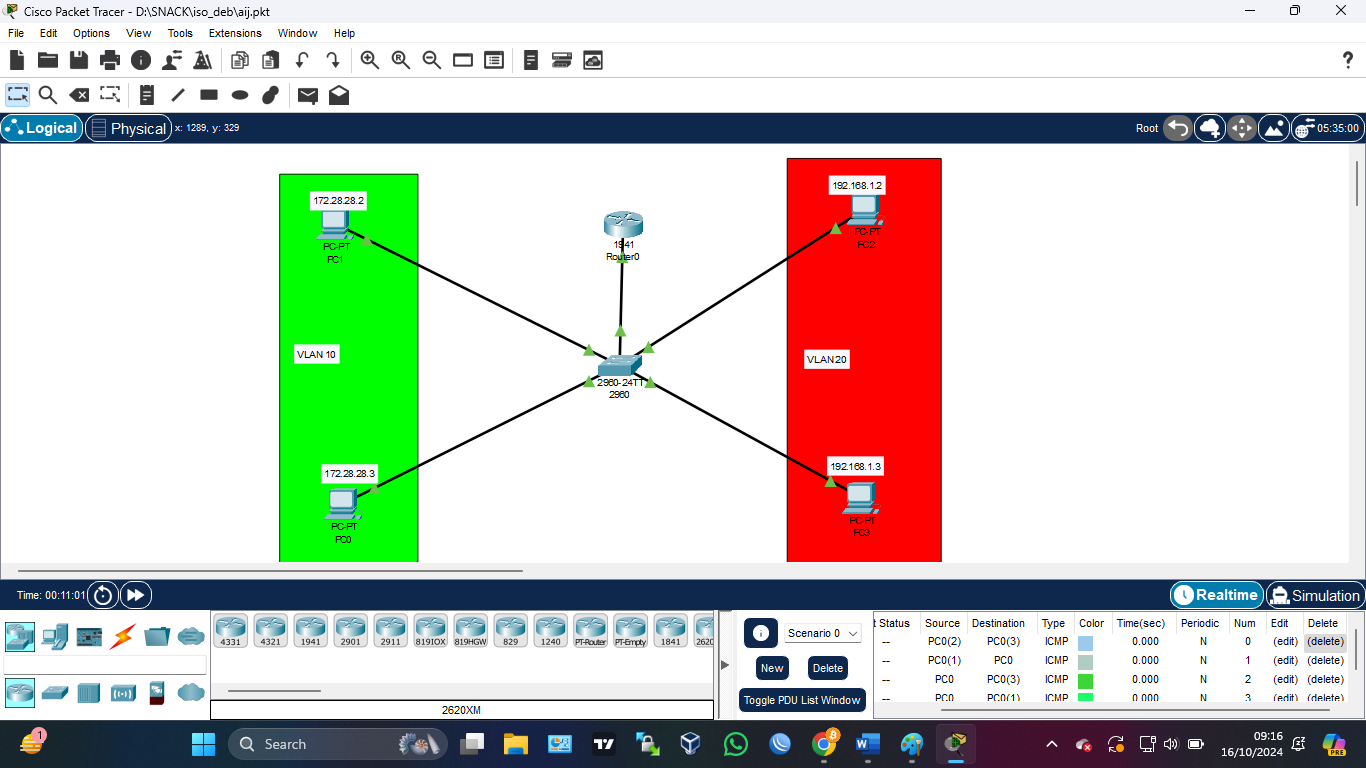Open the Edit menu
1366x768 pixels.
48,33
